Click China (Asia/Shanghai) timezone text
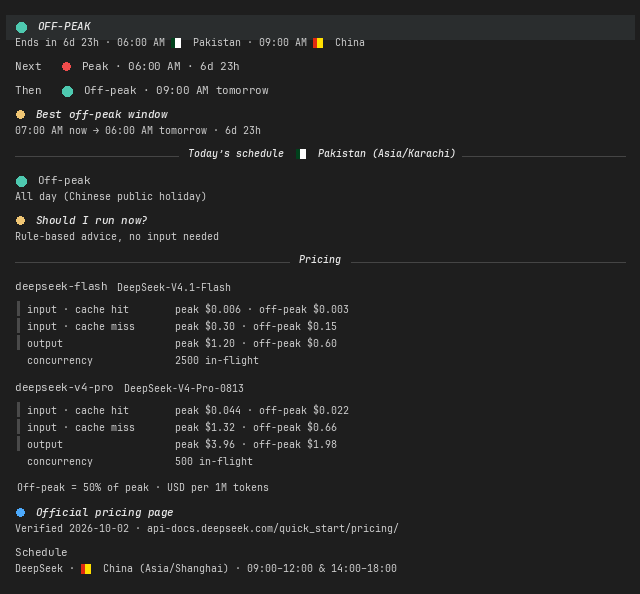 (165, 568)
